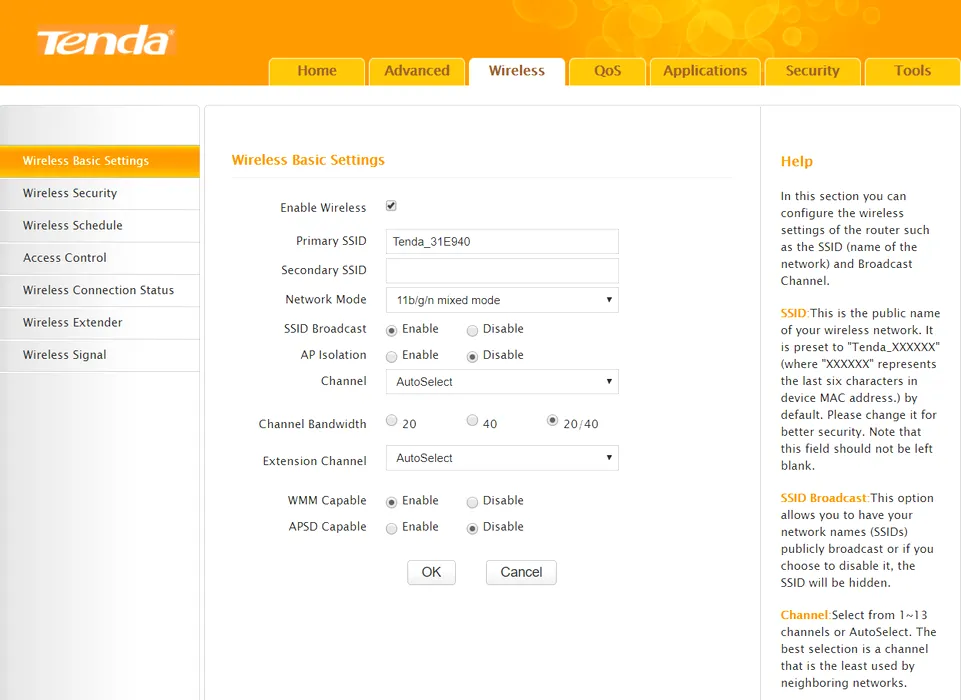This screenshot has height=700, width=961.
Task: Switch to the Advanced tab
Action: [x=417, y=71]
